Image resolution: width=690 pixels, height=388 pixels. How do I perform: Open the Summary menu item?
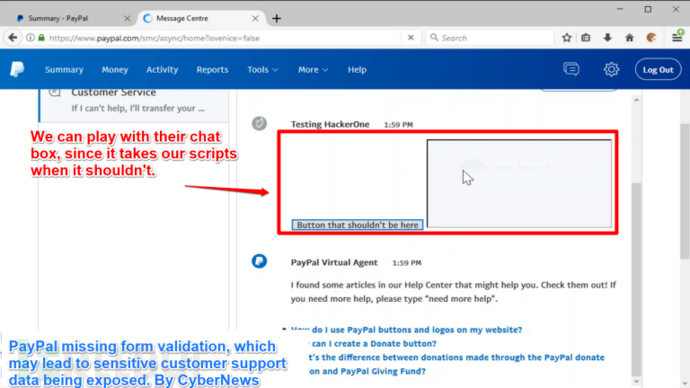[64, 70]
